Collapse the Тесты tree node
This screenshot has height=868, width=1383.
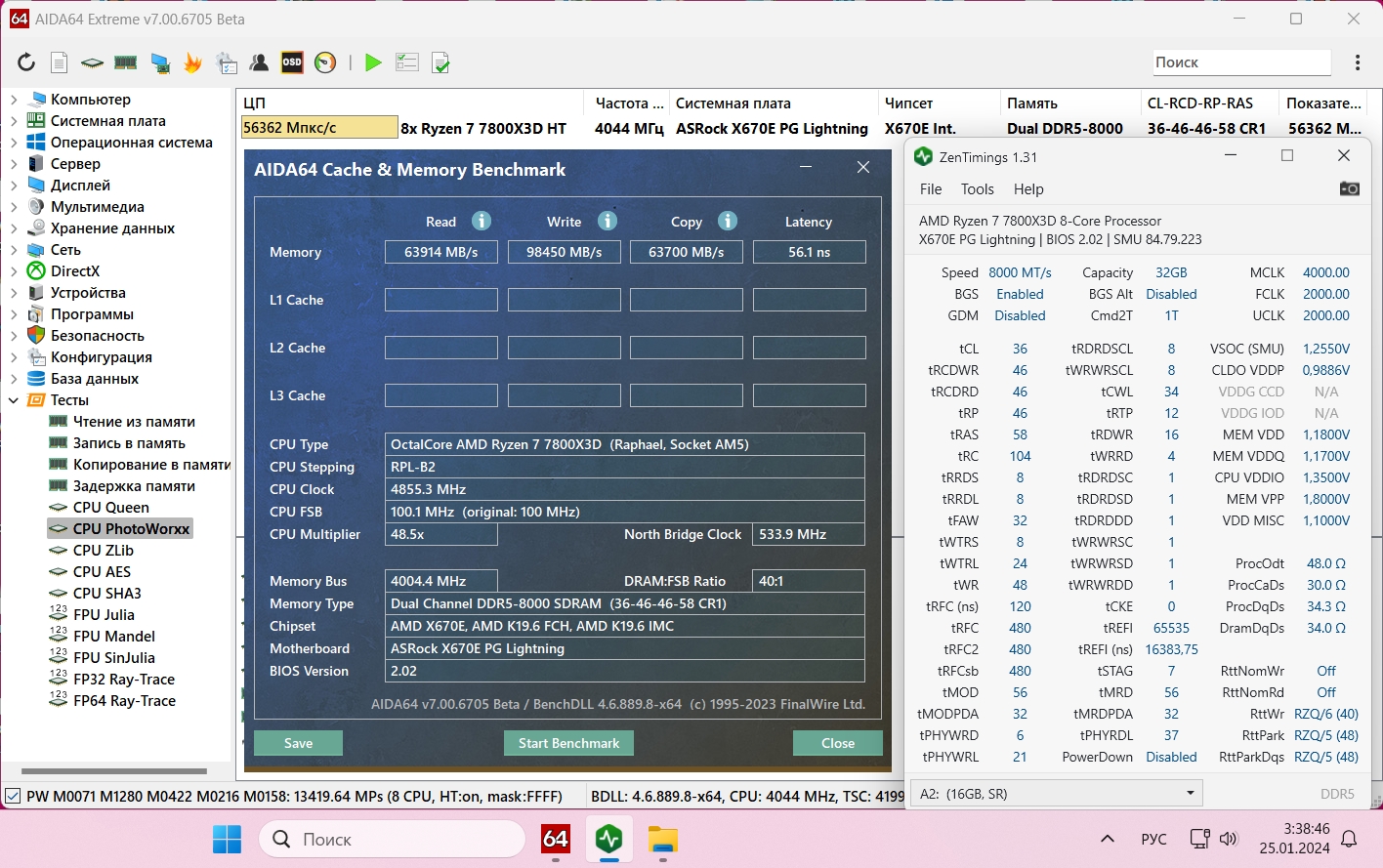[14, 400]
